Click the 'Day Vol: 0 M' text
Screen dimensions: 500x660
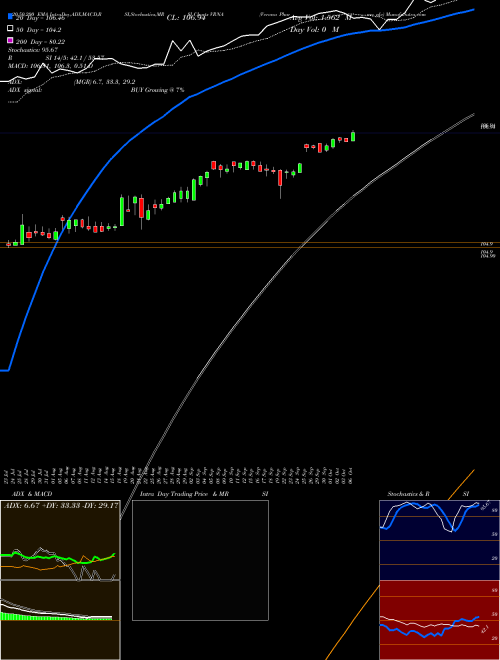(314, 30)
